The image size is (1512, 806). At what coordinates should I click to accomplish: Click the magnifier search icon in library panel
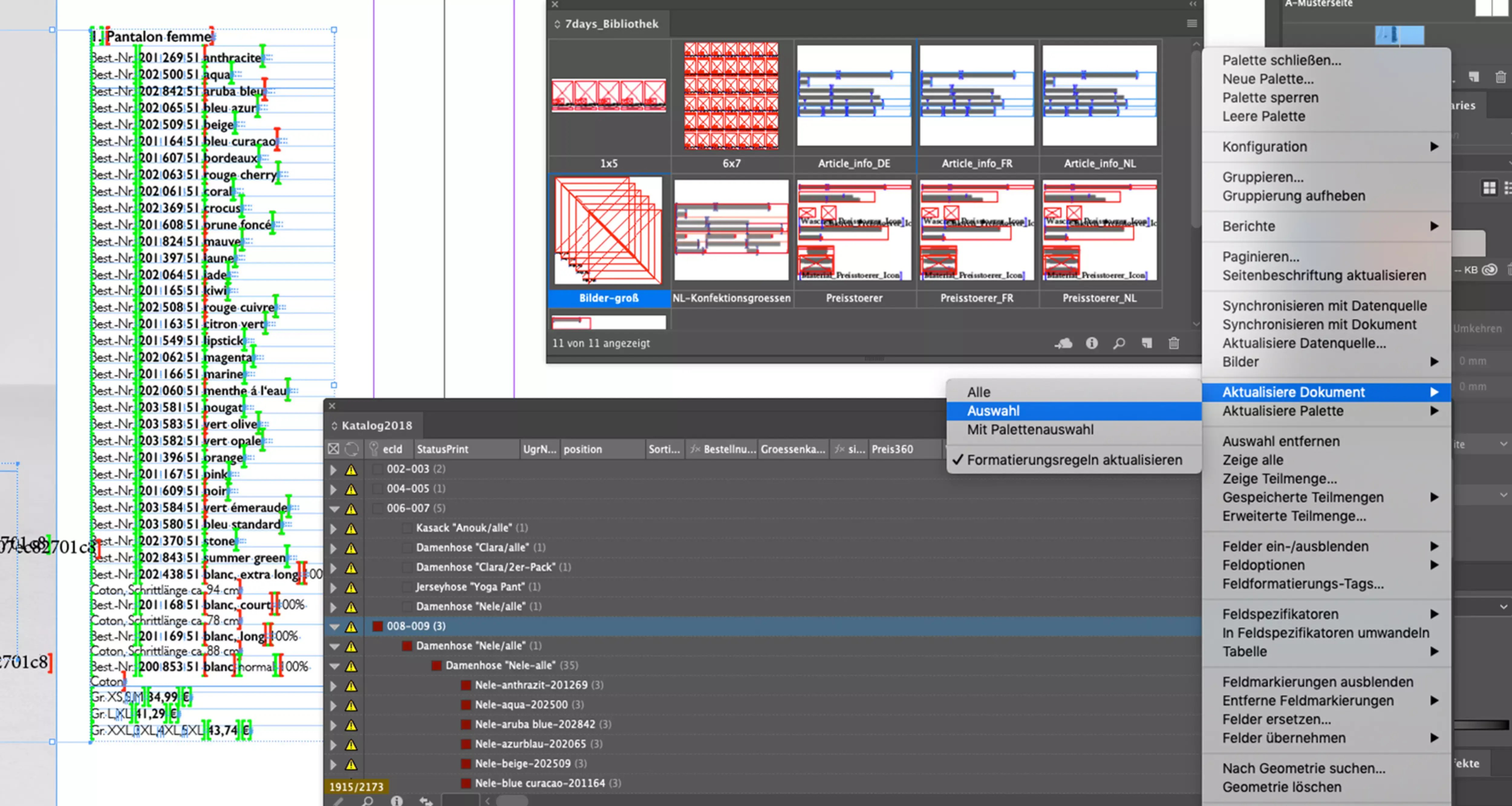[1119, 343]
